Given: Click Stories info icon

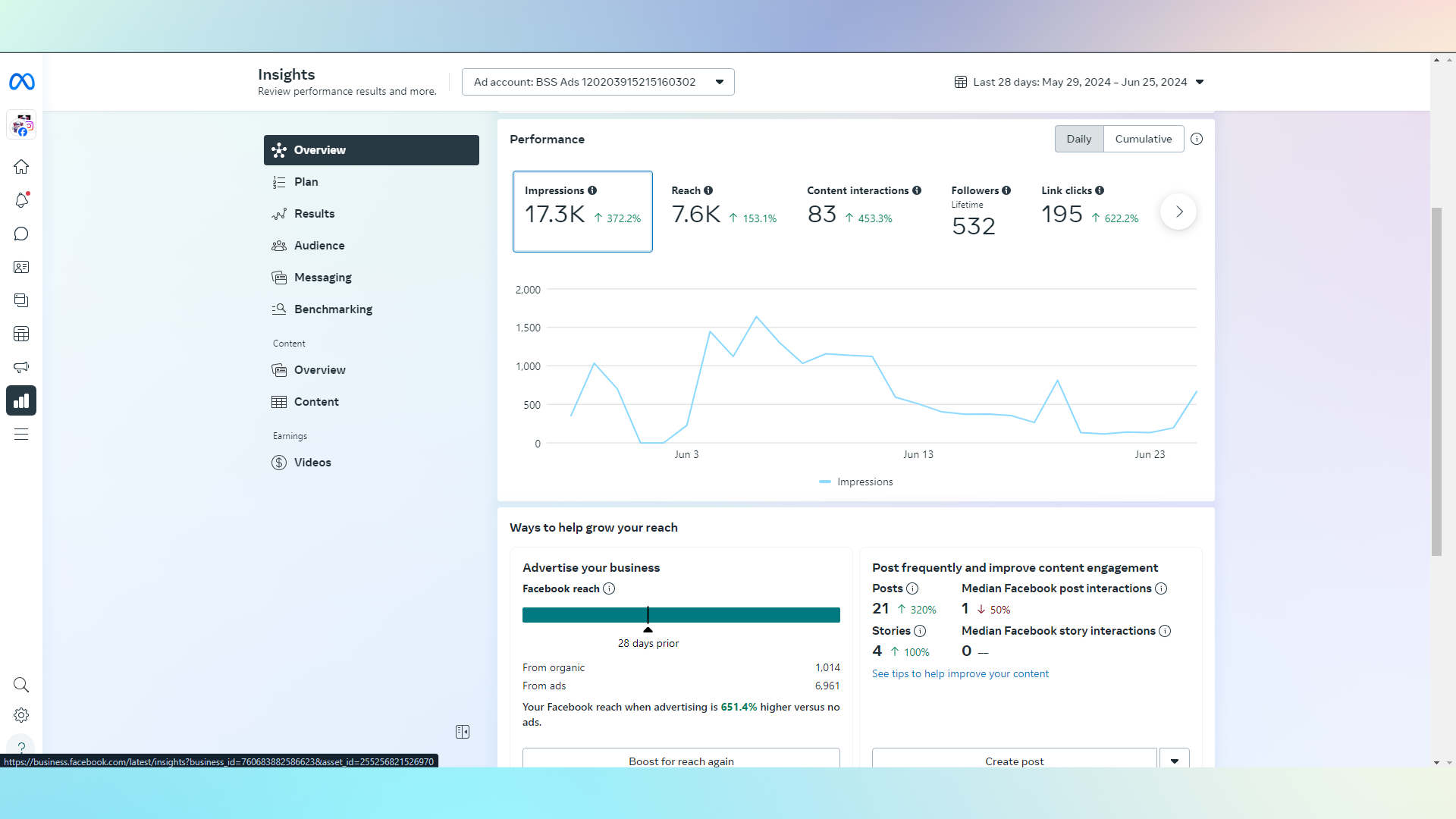Looking at the screenshot, I should 920,631.
